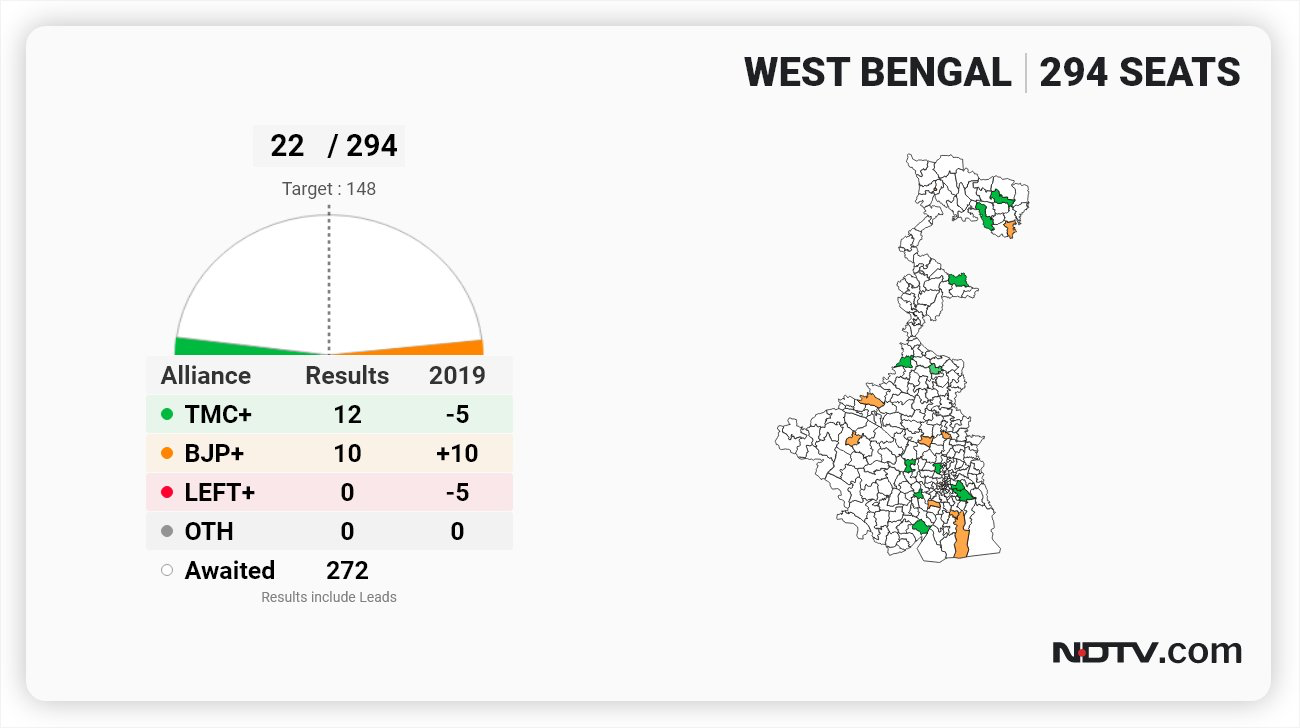Click the 22 / 294 seat counter
Image resolution: width=1300 pixels, height=728 pixels.
tap(329, 146)
